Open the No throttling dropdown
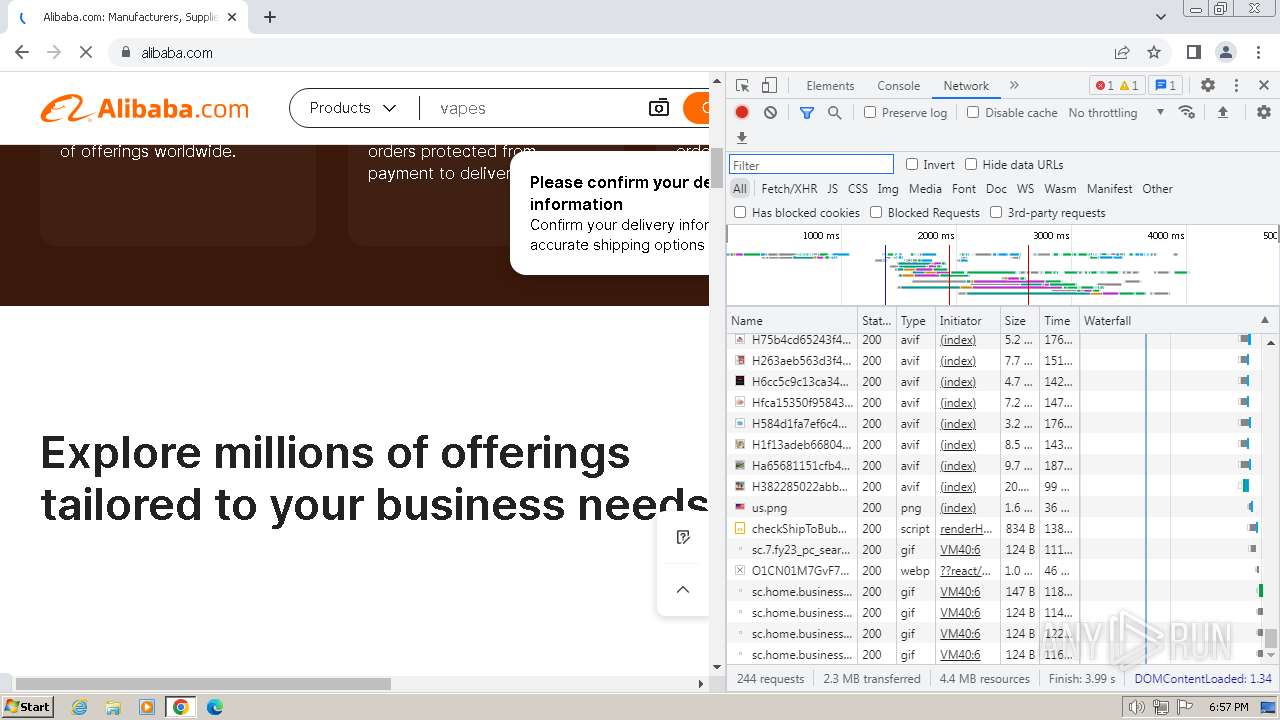This screenshot has height=720, width=1280. [x=1116, y=113]
